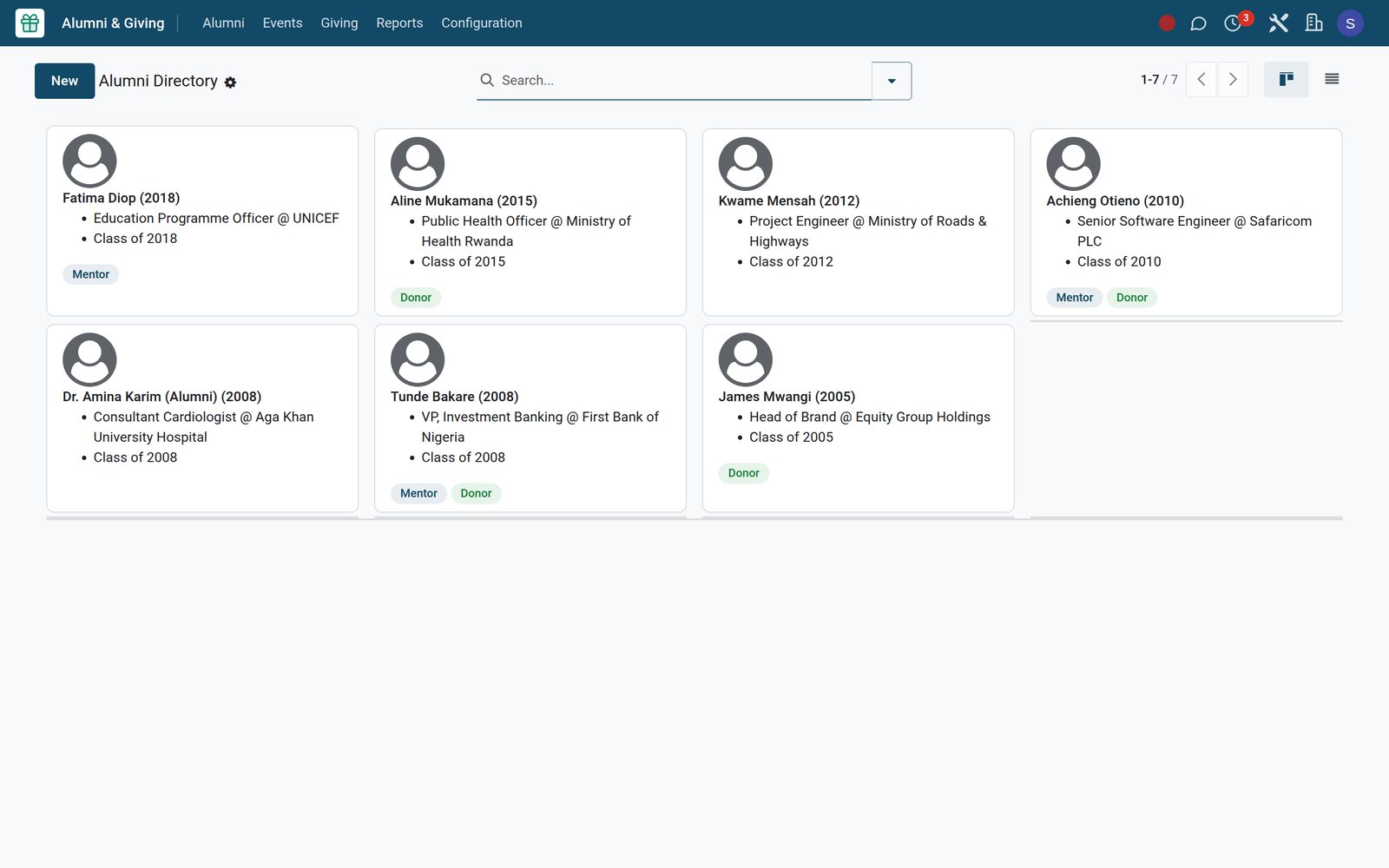
Task: Click the Alumni & Giving app title
Action: pos(113,23)
